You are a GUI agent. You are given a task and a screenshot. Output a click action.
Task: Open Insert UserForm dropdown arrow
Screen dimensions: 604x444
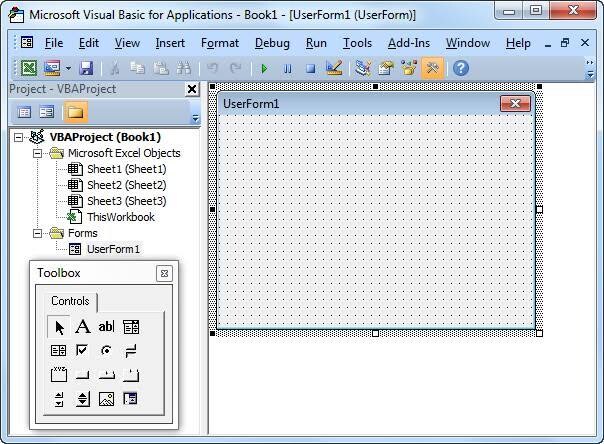click(x=68, y=69)
